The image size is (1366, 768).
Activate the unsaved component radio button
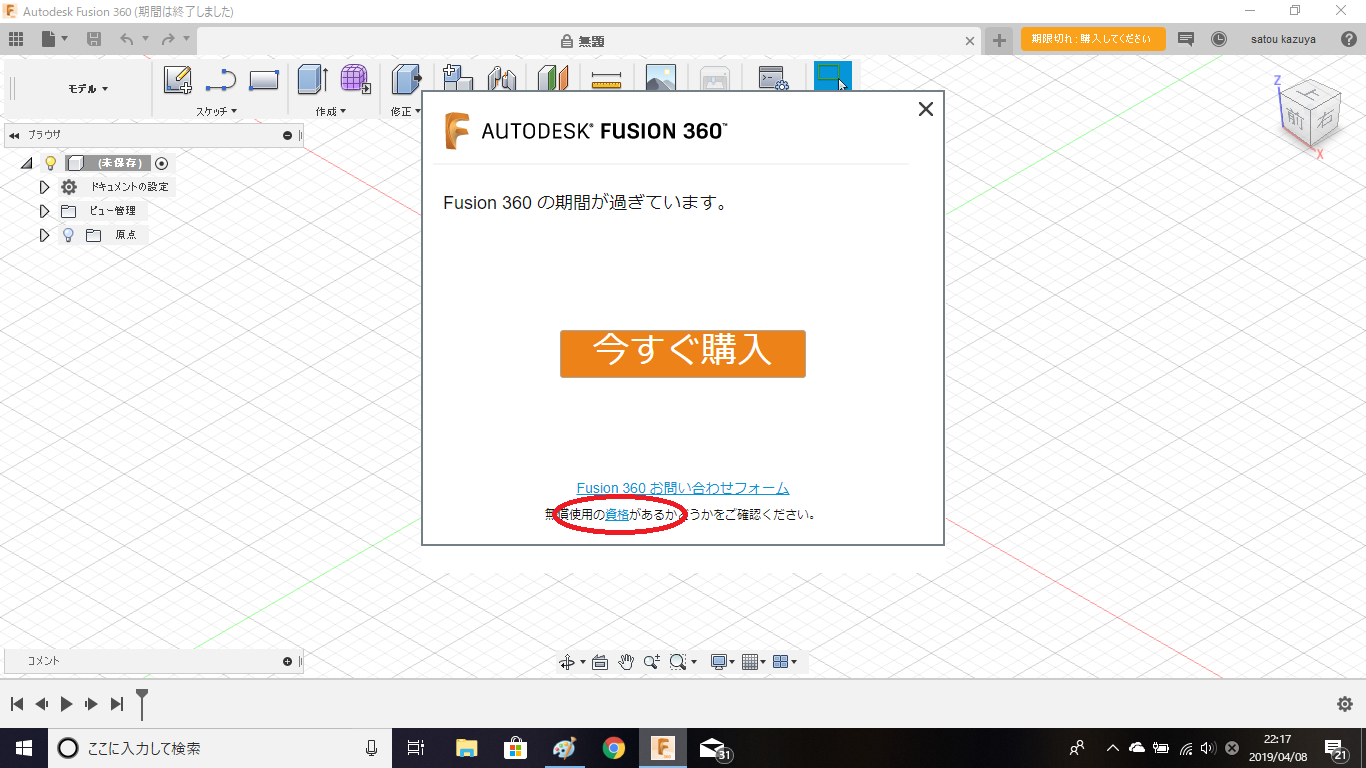click(x=162, y=163)
